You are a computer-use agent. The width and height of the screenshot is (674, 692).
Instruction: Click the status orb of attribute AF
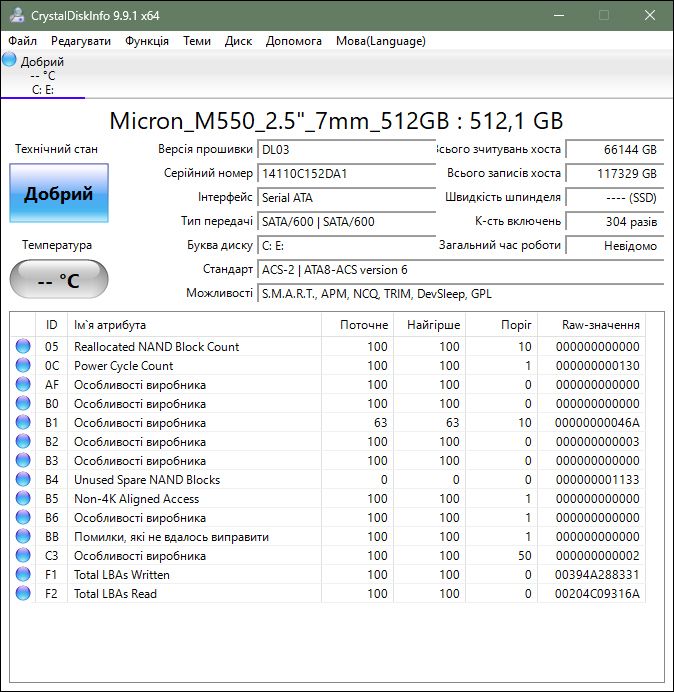tap(23, 384)
